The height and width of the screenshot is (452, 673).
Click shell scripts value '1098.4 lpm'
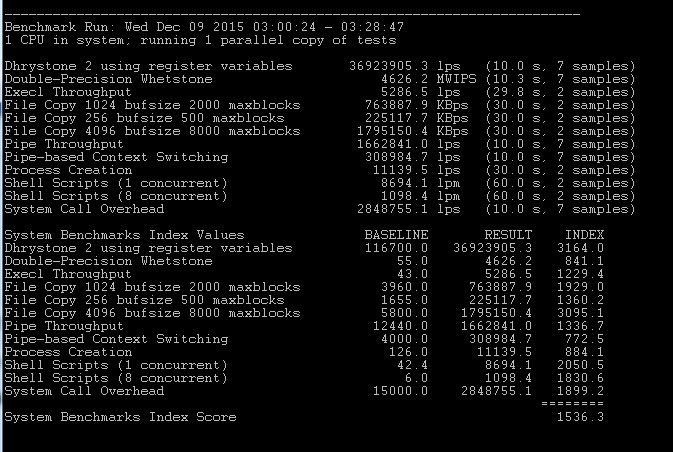tap(421, 196)
